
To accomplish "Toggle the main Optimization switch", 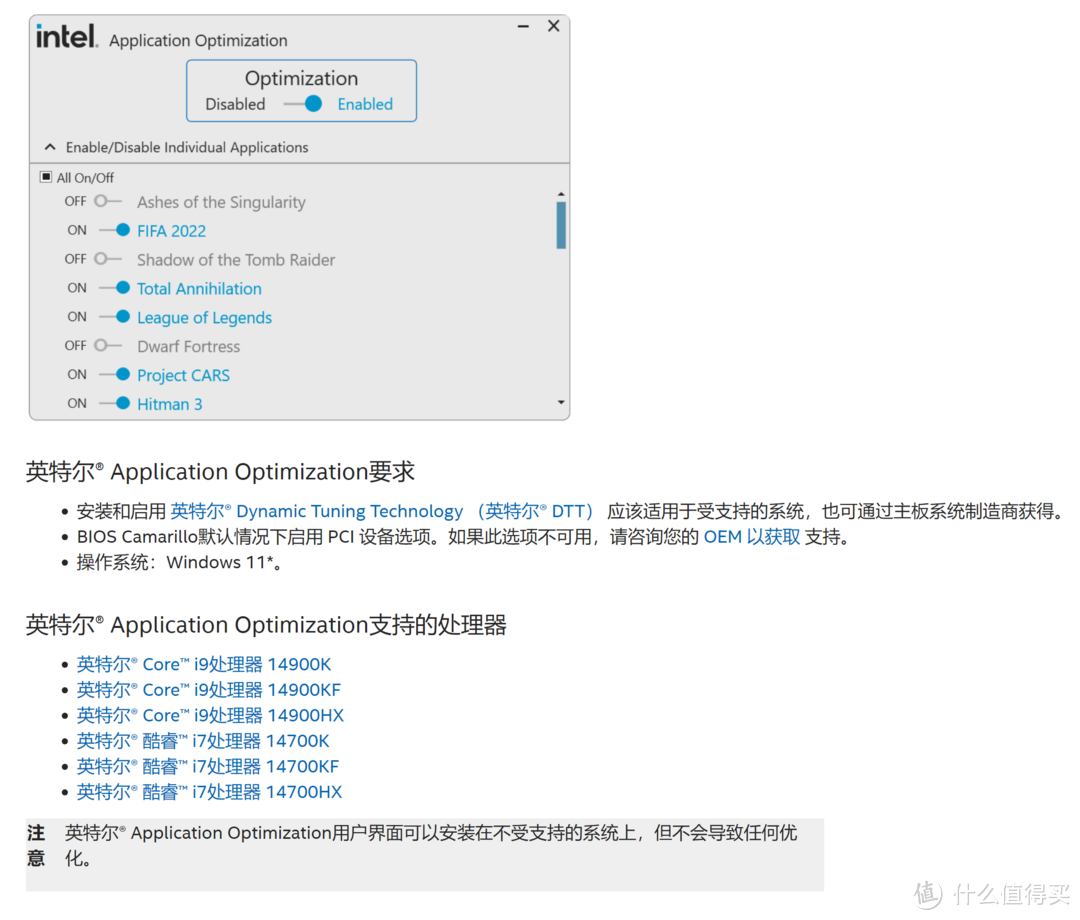I will point(304,104).
